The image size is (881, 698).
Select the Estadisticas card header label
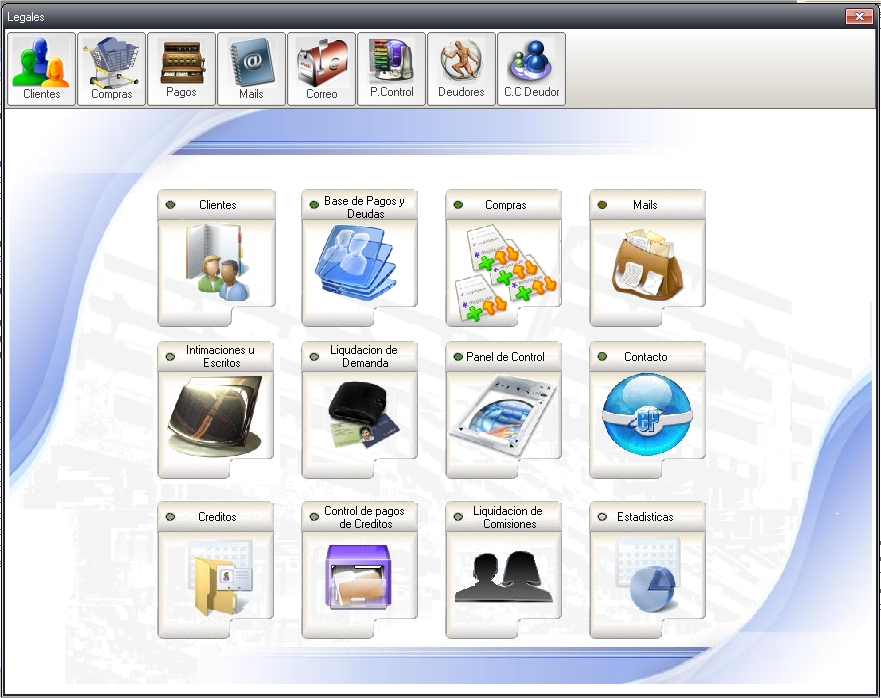coord(645,517)
